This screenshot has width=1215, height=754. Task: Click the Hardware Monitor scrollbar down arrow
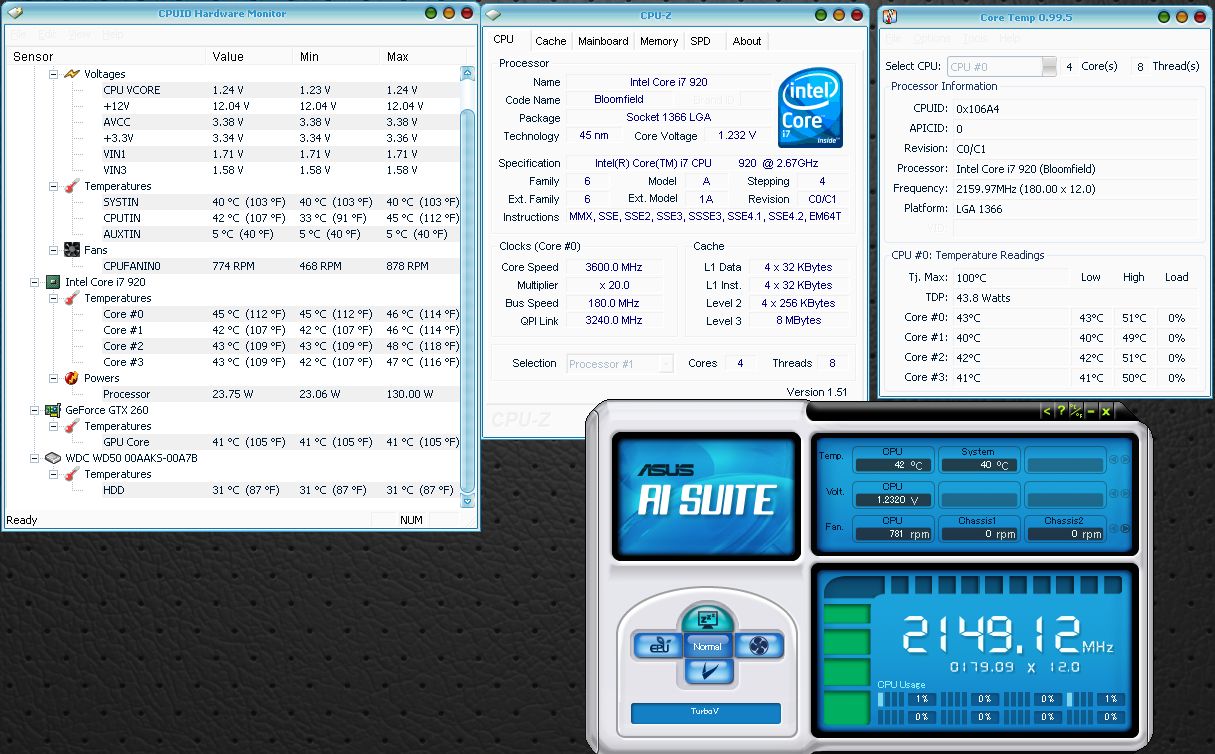(467, 501)
